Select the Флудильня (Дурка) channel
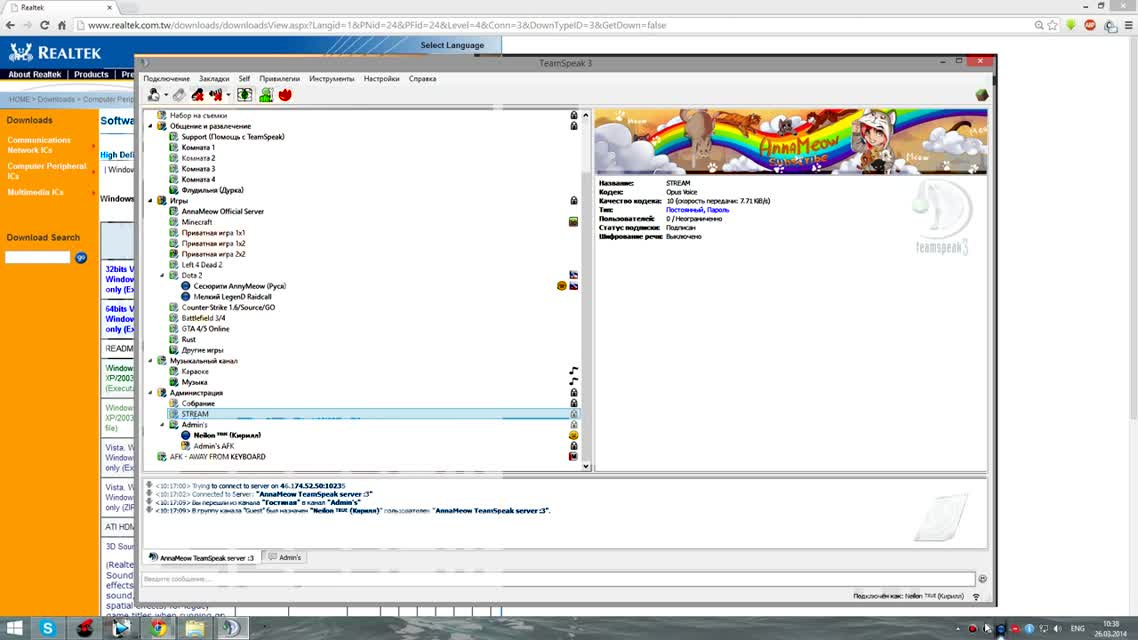Screen dimensions: 1138x640 [x=213, y=190]
